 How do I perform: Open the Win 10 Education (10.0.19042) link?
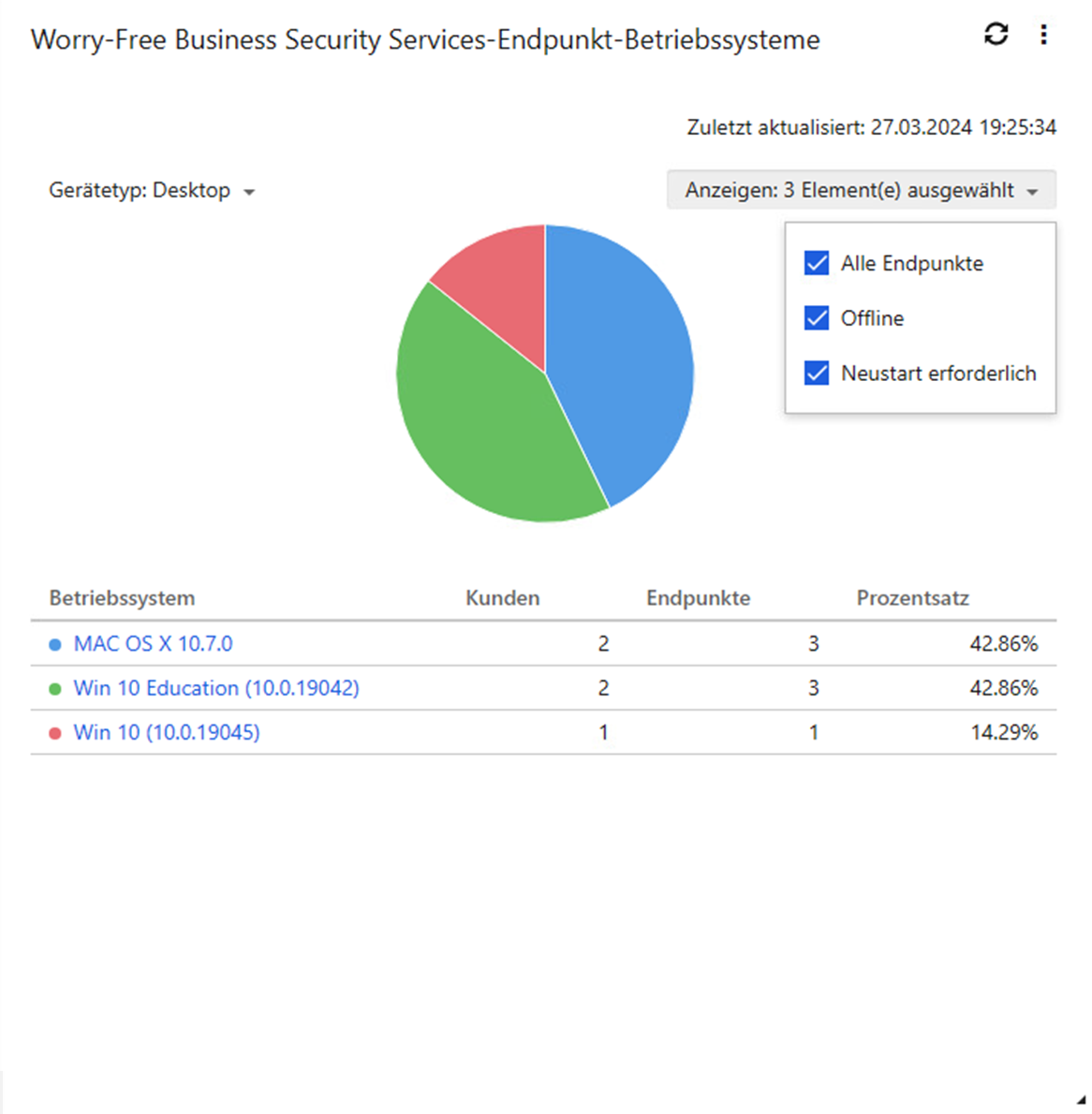coord(216,688)
